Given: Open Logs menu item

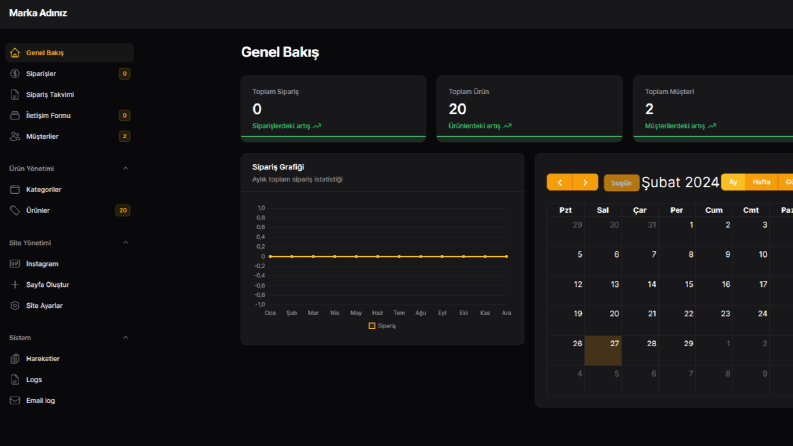Looking at the screenshot, I should [x=69, y=379].
